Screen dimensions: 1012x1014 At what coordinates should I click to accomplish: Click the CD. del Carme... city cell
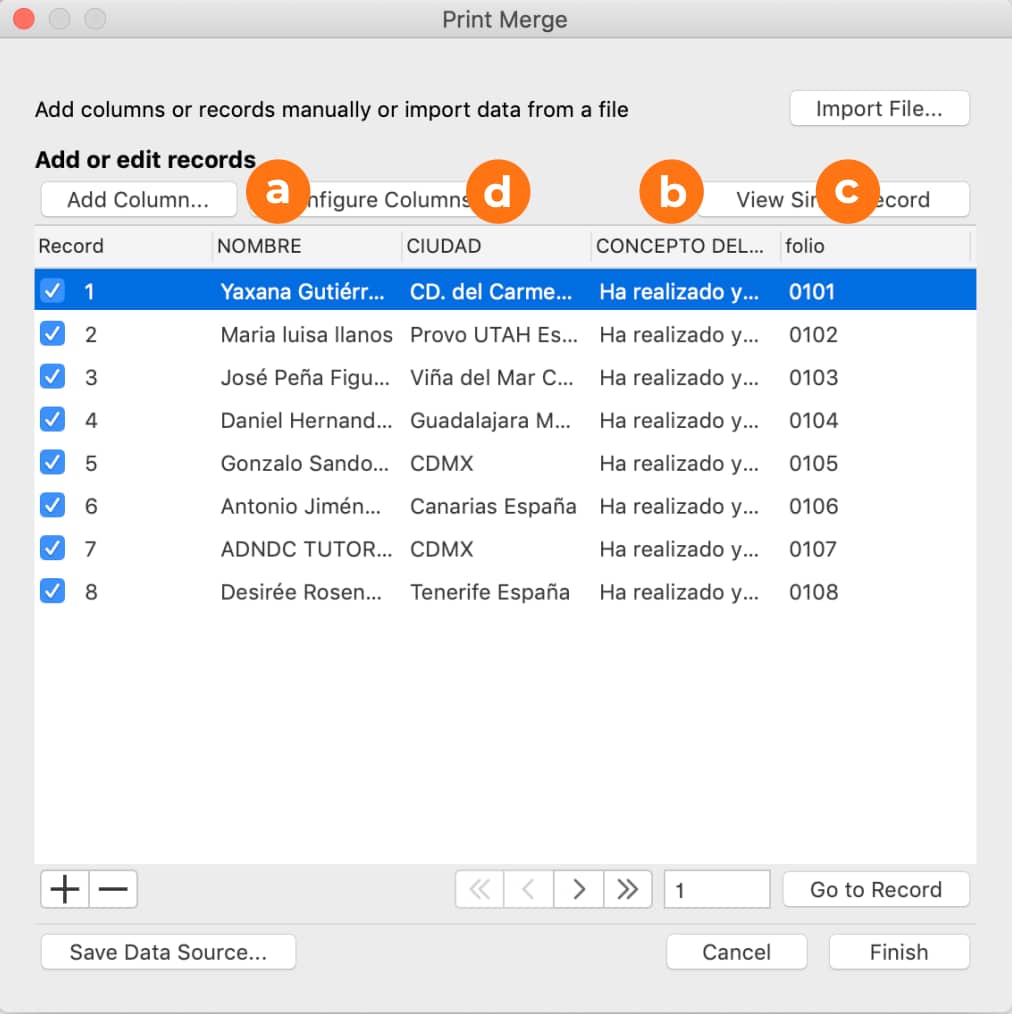tap(491, 292)
